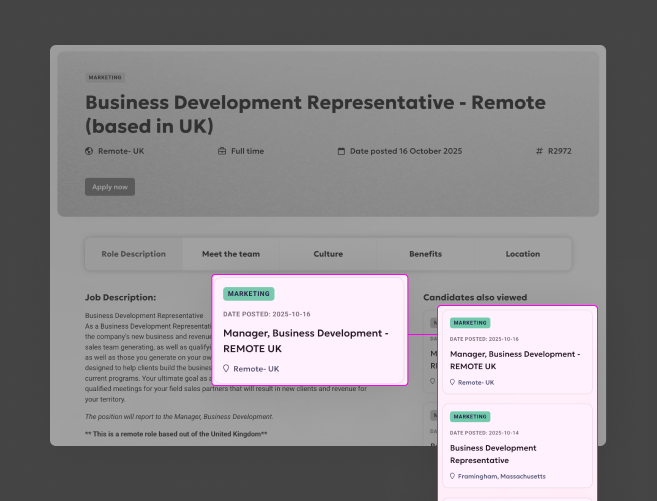Image resolution: width=657 pixels, height=501 pixels.
Task: Click the R2972 job reference number
Action: (x=560, y=151)
